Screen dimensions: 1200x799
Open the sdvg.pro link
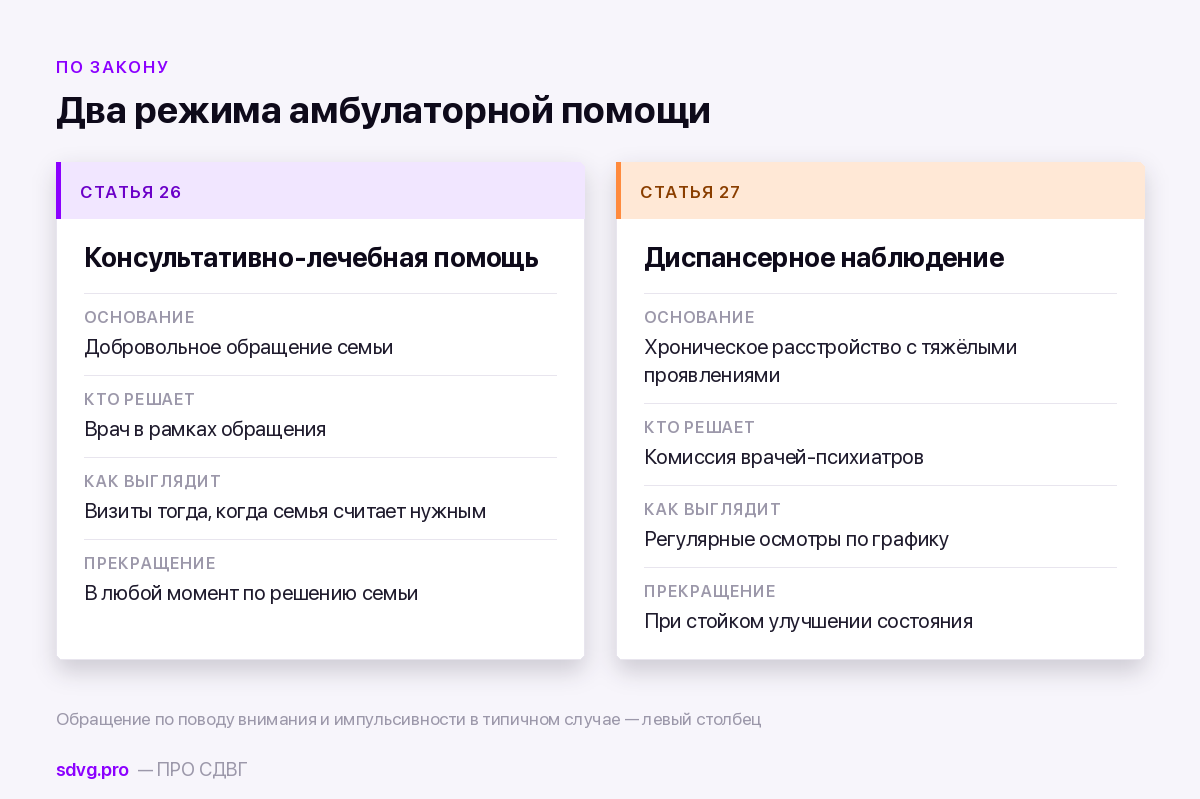[x=92, y=770]
